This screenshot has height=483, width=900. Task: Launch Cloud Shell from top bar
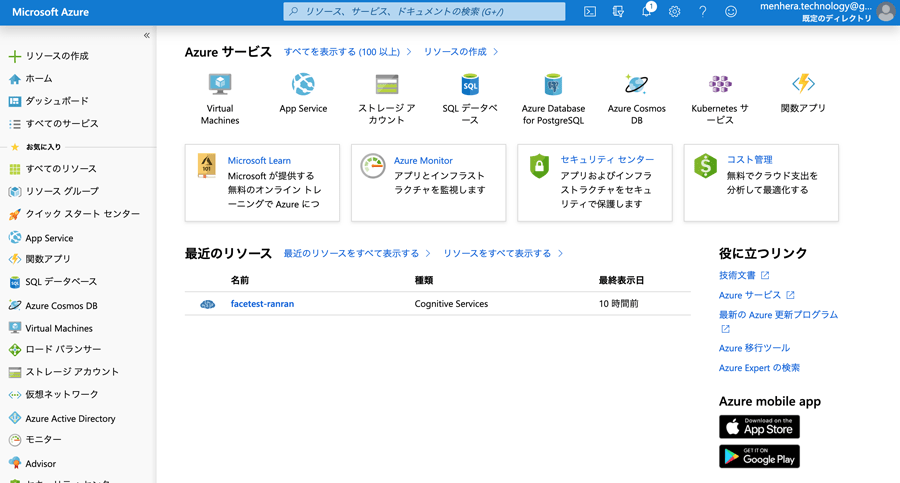pyautogui.click(x=590, y=12)
